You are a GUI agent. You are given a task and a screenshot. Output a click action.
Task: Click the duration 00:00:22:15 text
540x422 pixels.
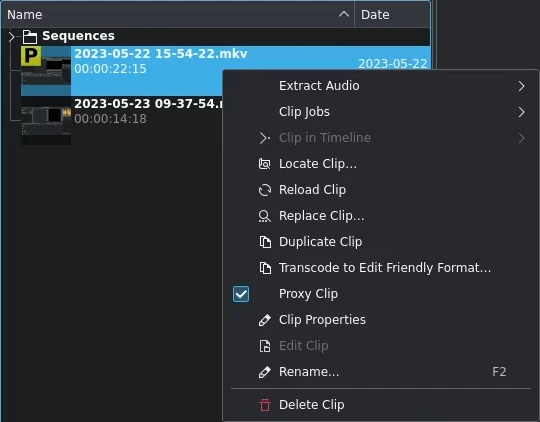(110, 69)
